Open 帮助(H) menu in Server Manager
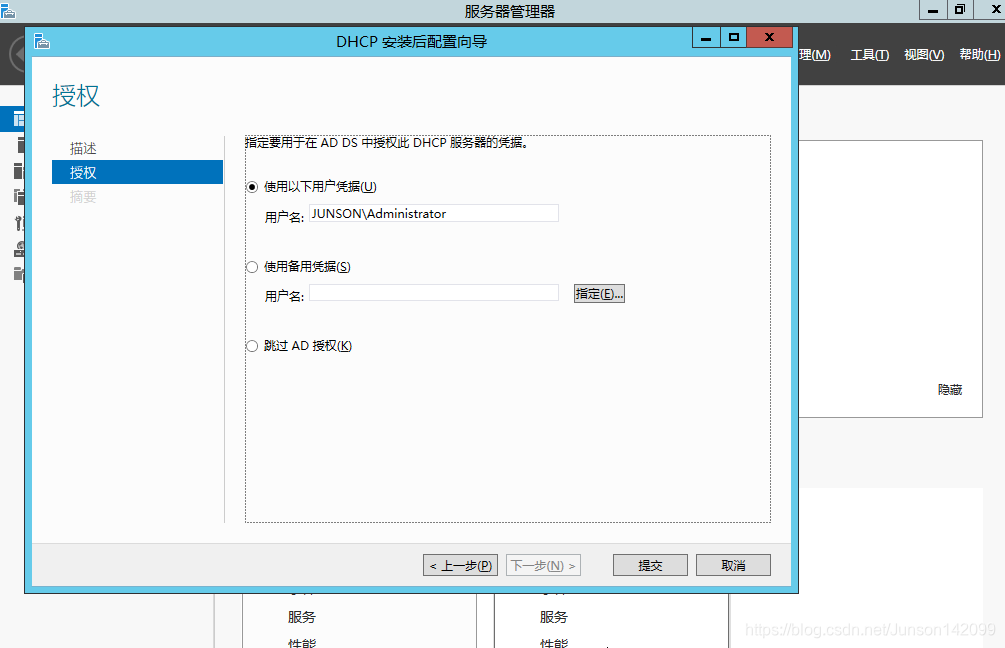 tap(979, 55)
